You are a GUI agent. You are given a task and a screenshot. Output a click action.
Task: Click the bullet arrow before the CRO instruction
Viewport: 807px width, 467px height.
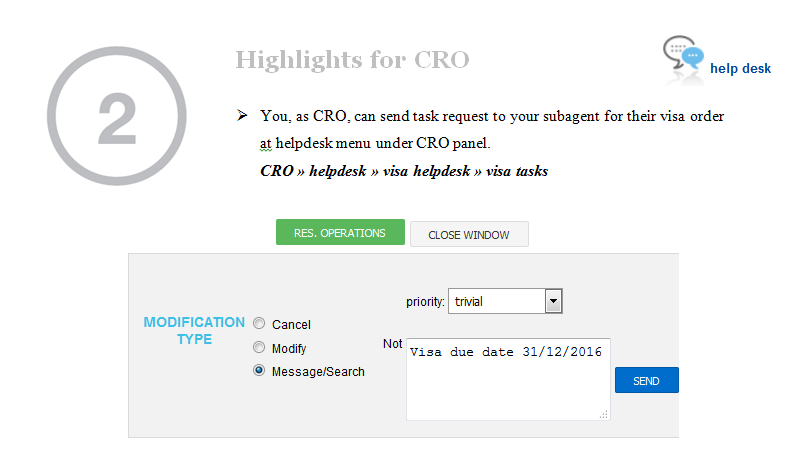pos(242,115)
